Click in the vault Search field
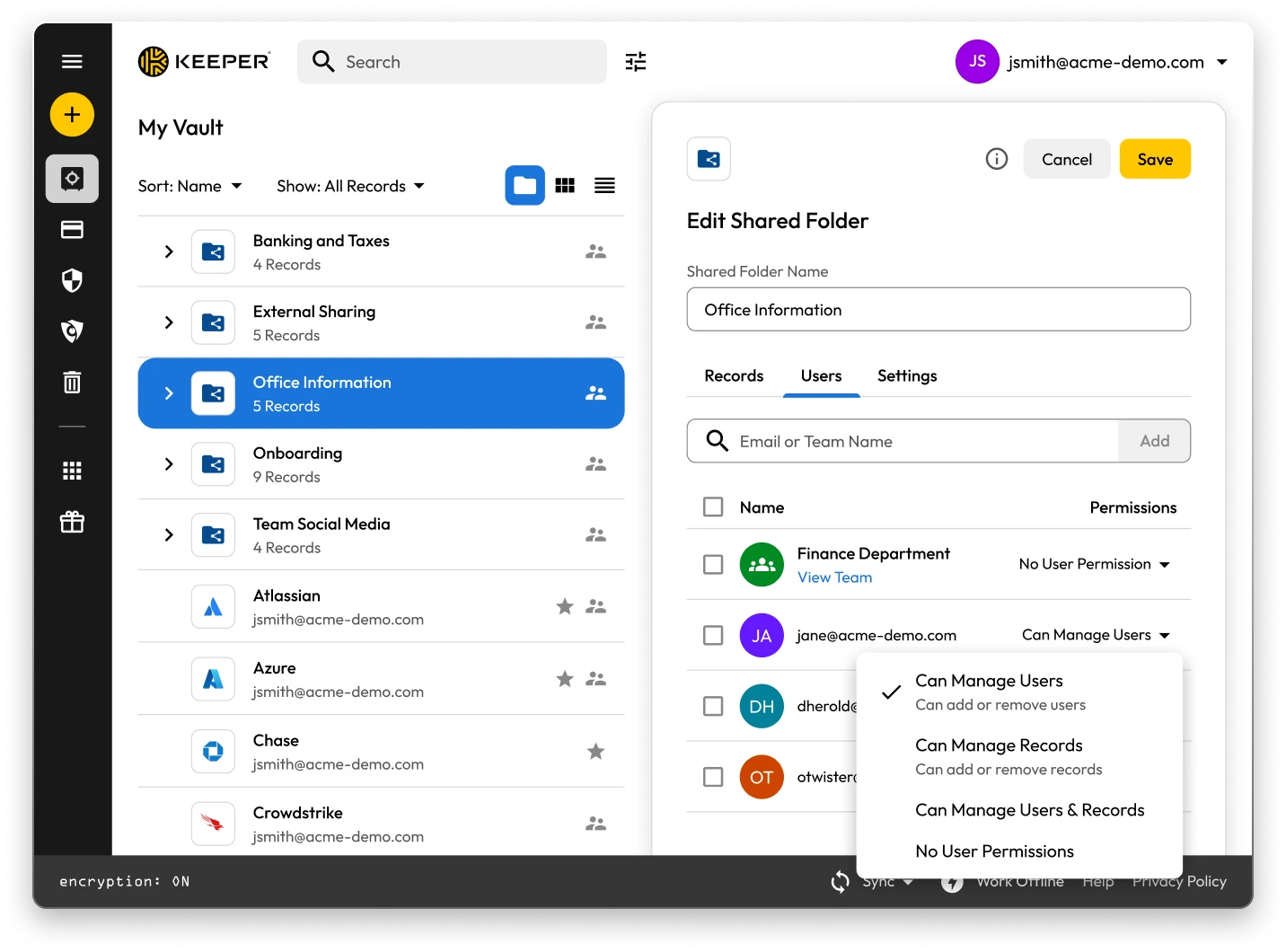 click(453, 61)
